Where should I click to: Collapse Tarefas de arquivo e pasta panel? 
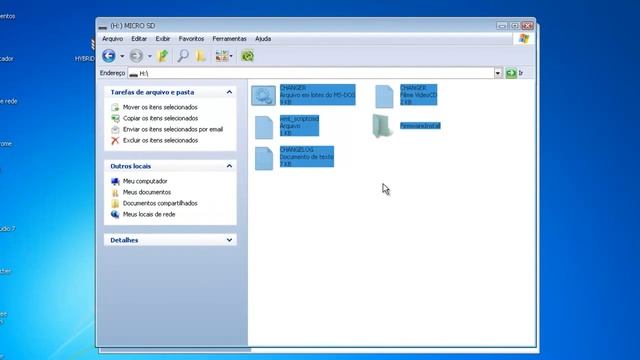(229, 92)
